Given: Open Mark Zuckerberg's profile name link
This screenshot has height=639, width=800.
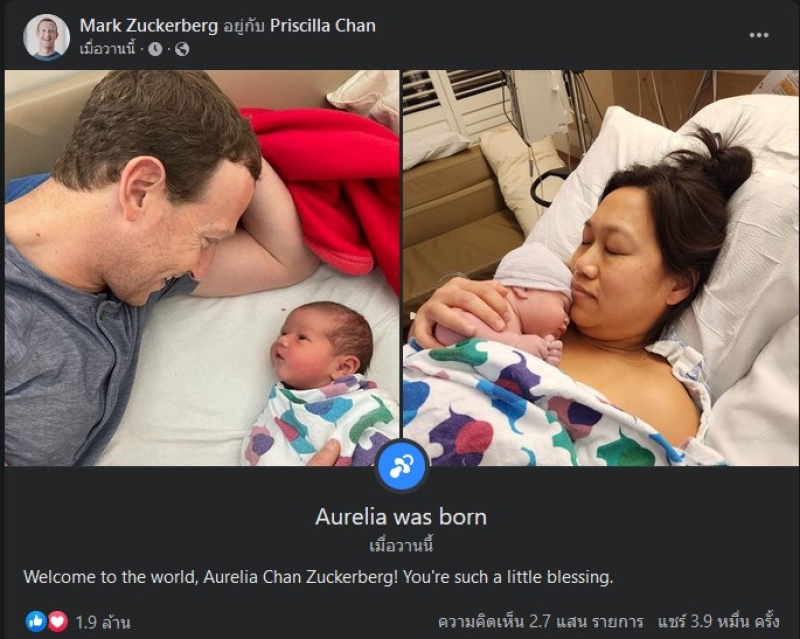Looking at the screenshot, I should tap(148, 26).
